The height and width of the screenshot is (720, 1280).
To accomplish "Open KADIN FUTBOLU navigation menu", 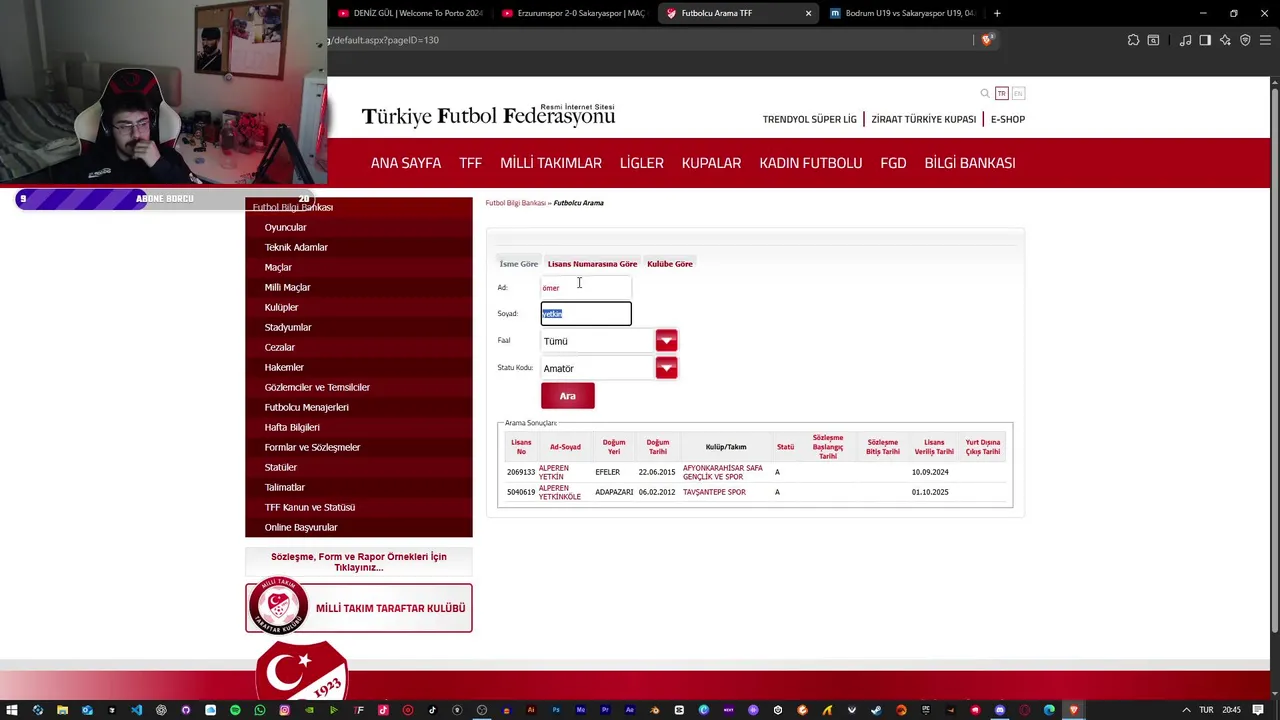I will coord(811,163).
